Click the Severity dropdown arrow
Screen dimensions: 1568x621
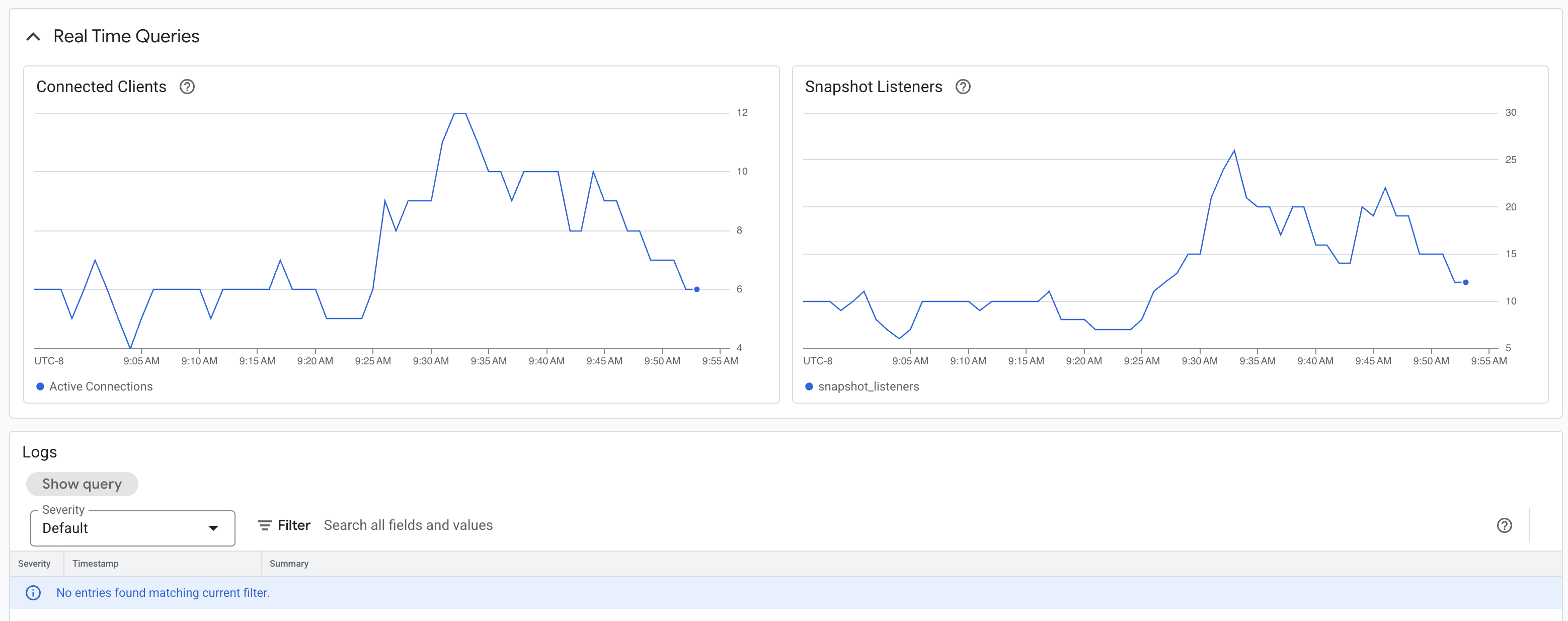[x=213, y=528]
